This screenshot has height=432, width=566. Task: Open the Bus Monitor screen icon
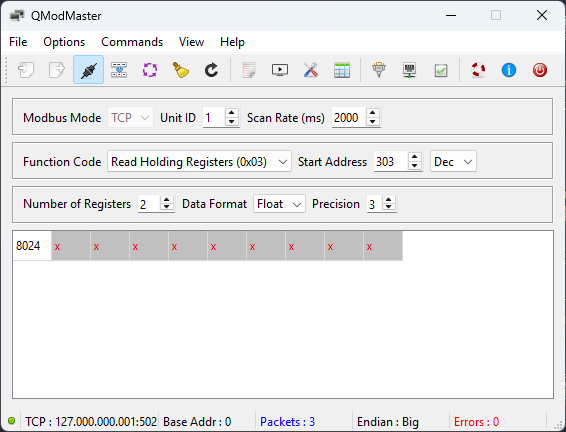(280, 70)
